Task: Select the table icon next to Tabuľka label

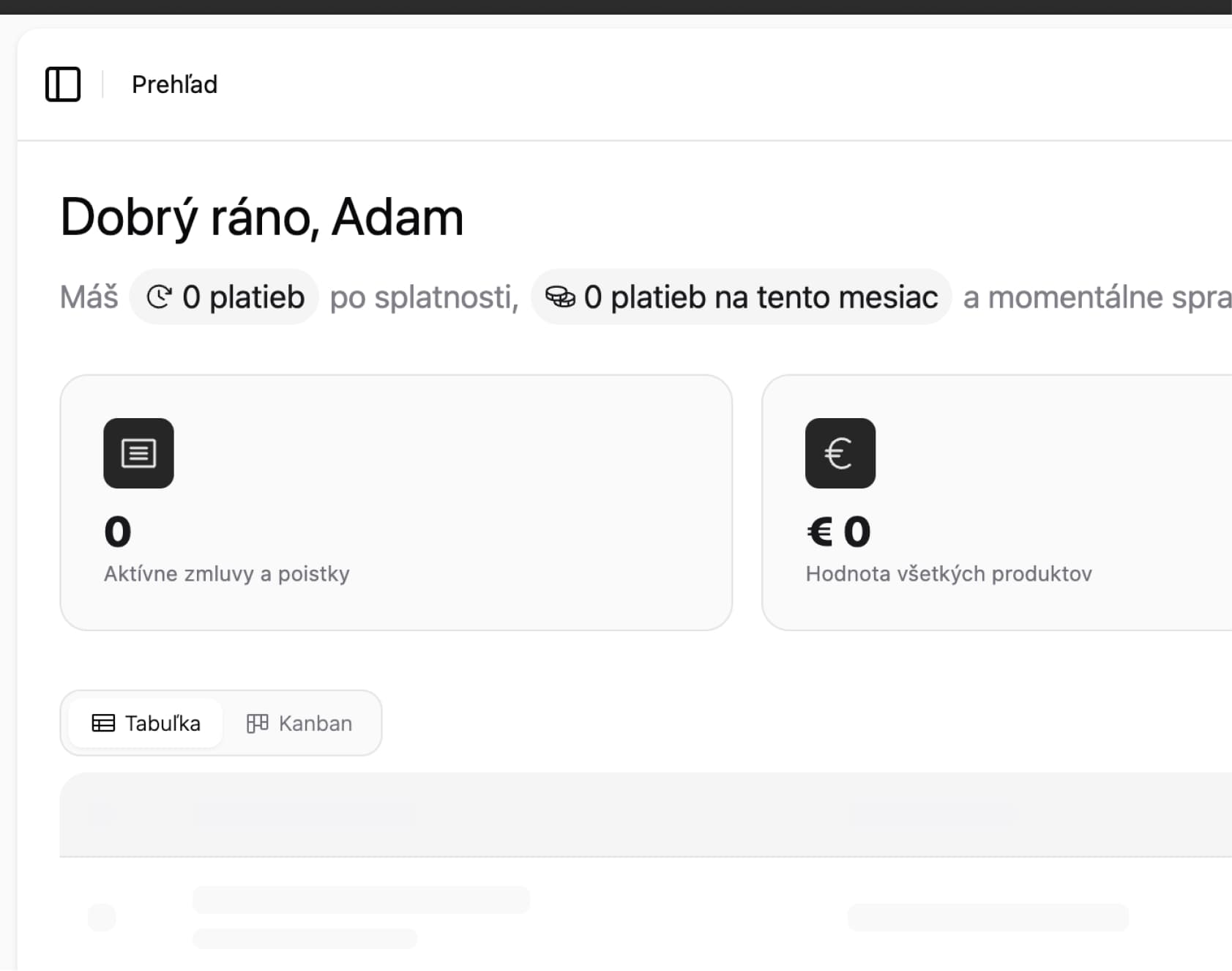Action: [102, 723]
